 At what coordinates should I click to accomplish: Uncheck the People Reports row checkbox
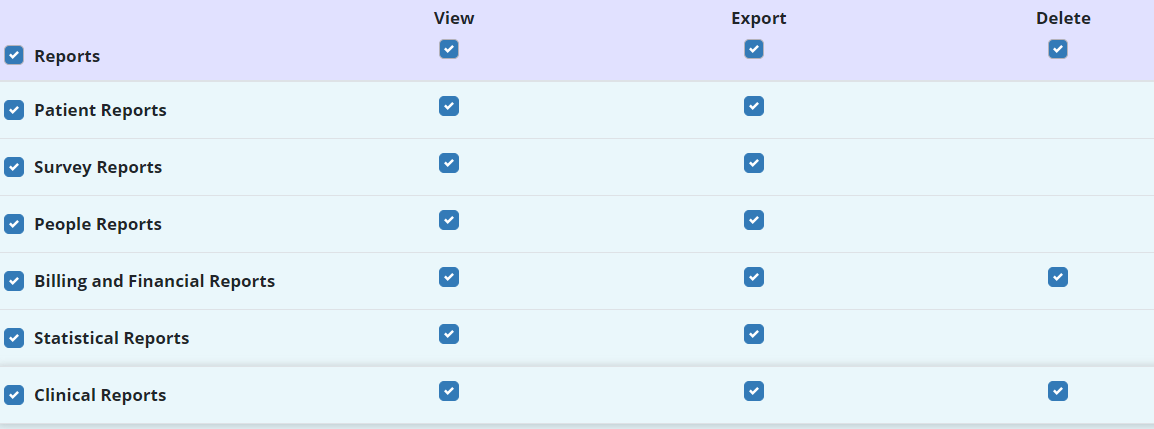(x=14, y=224)
